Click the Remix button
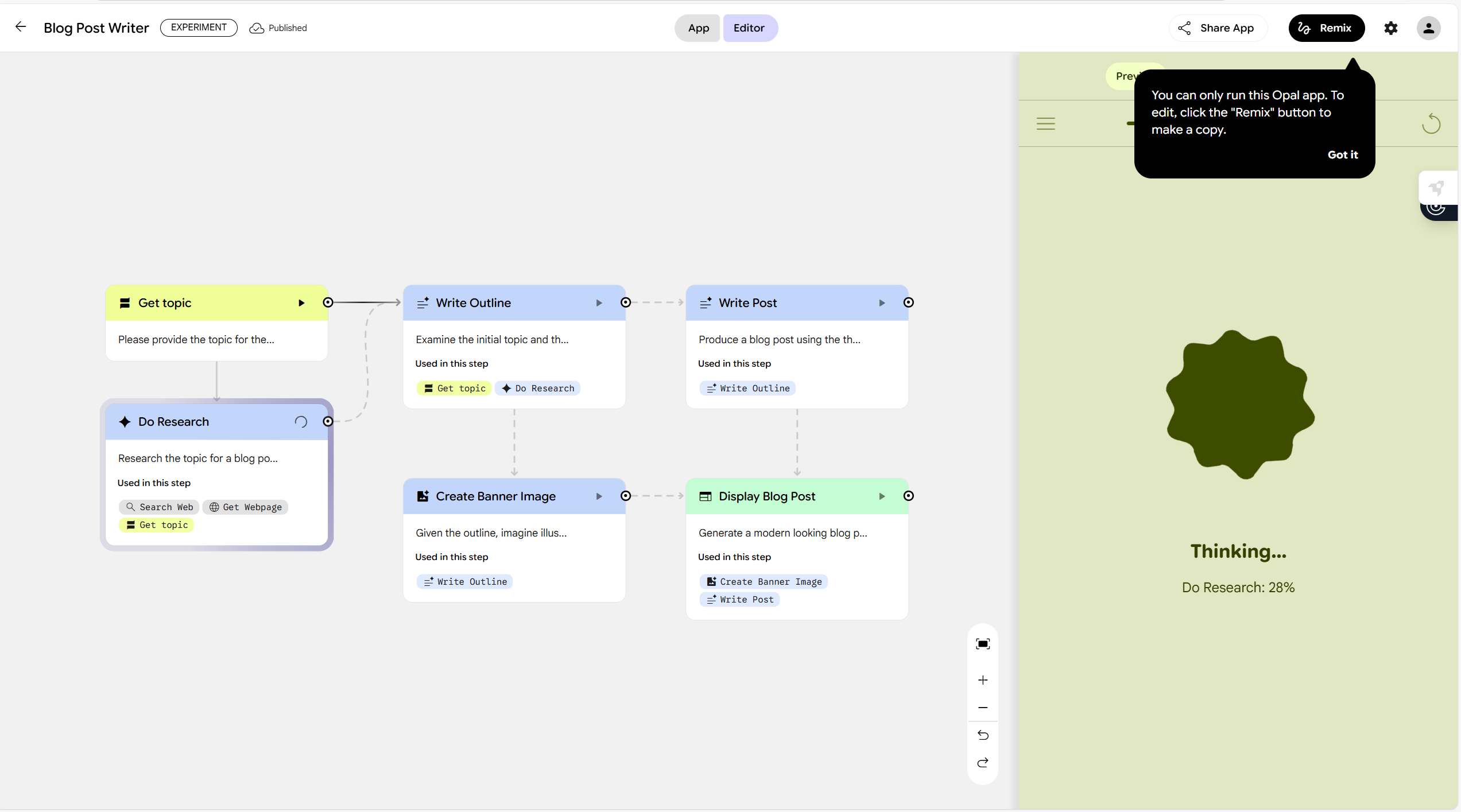The height and width of the screenshot is (812, 1461). [x=1326, y=28]
